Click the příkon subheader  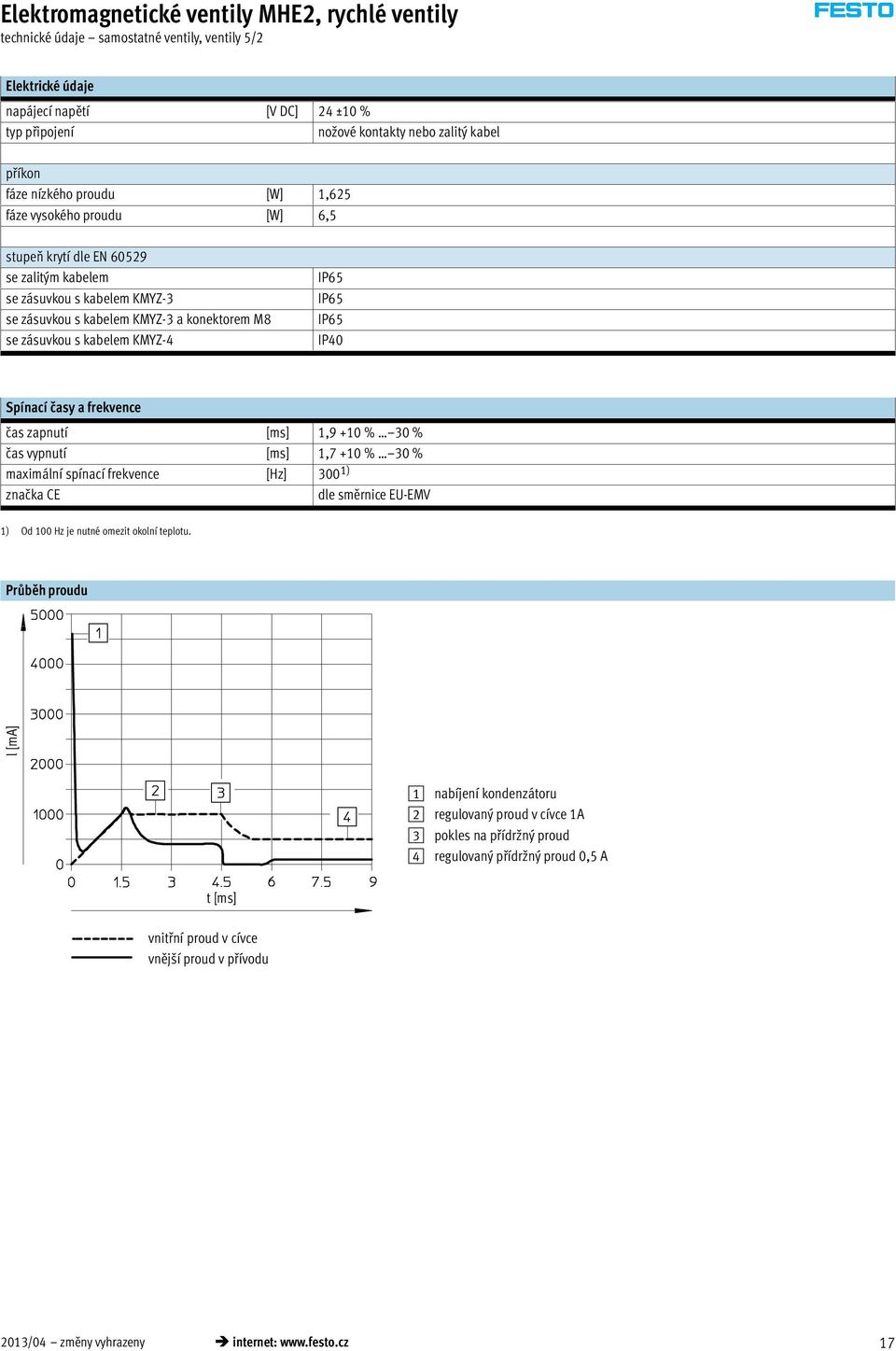(448, 174)
